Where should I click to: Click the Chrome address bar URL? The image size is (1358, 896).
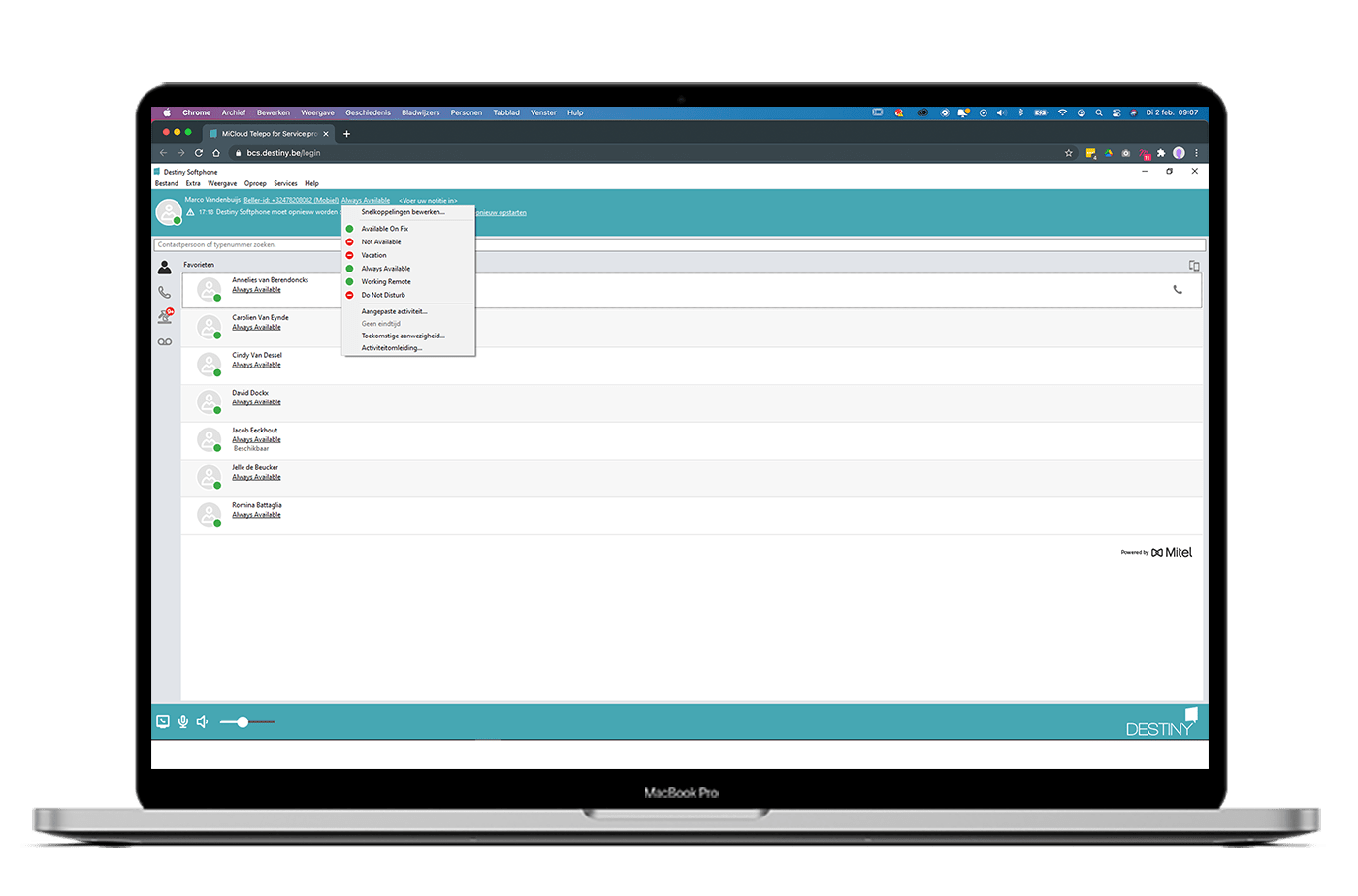pyautogui.click(x=283, y=153)
